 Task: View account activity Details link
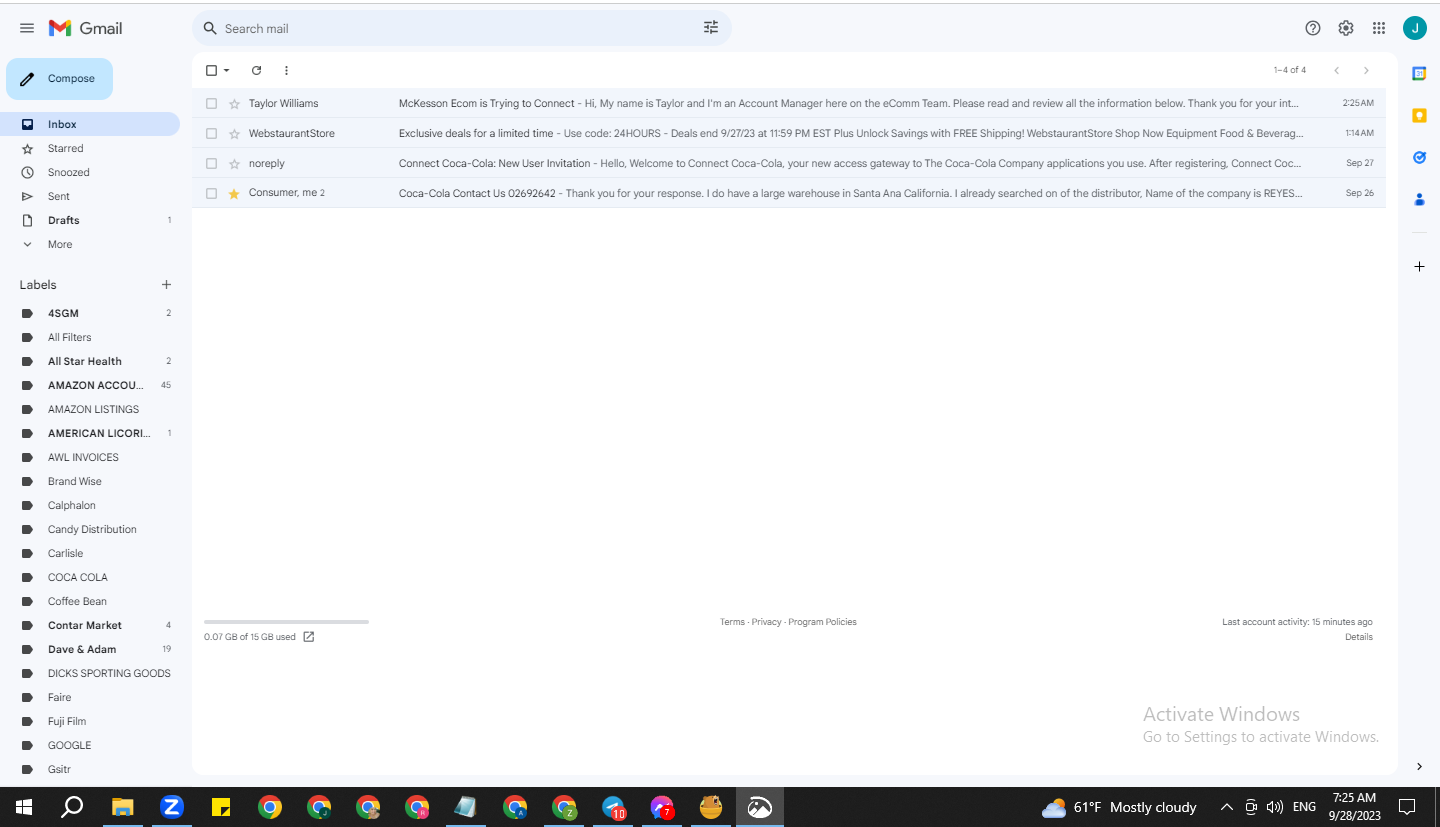[1359, 637]
